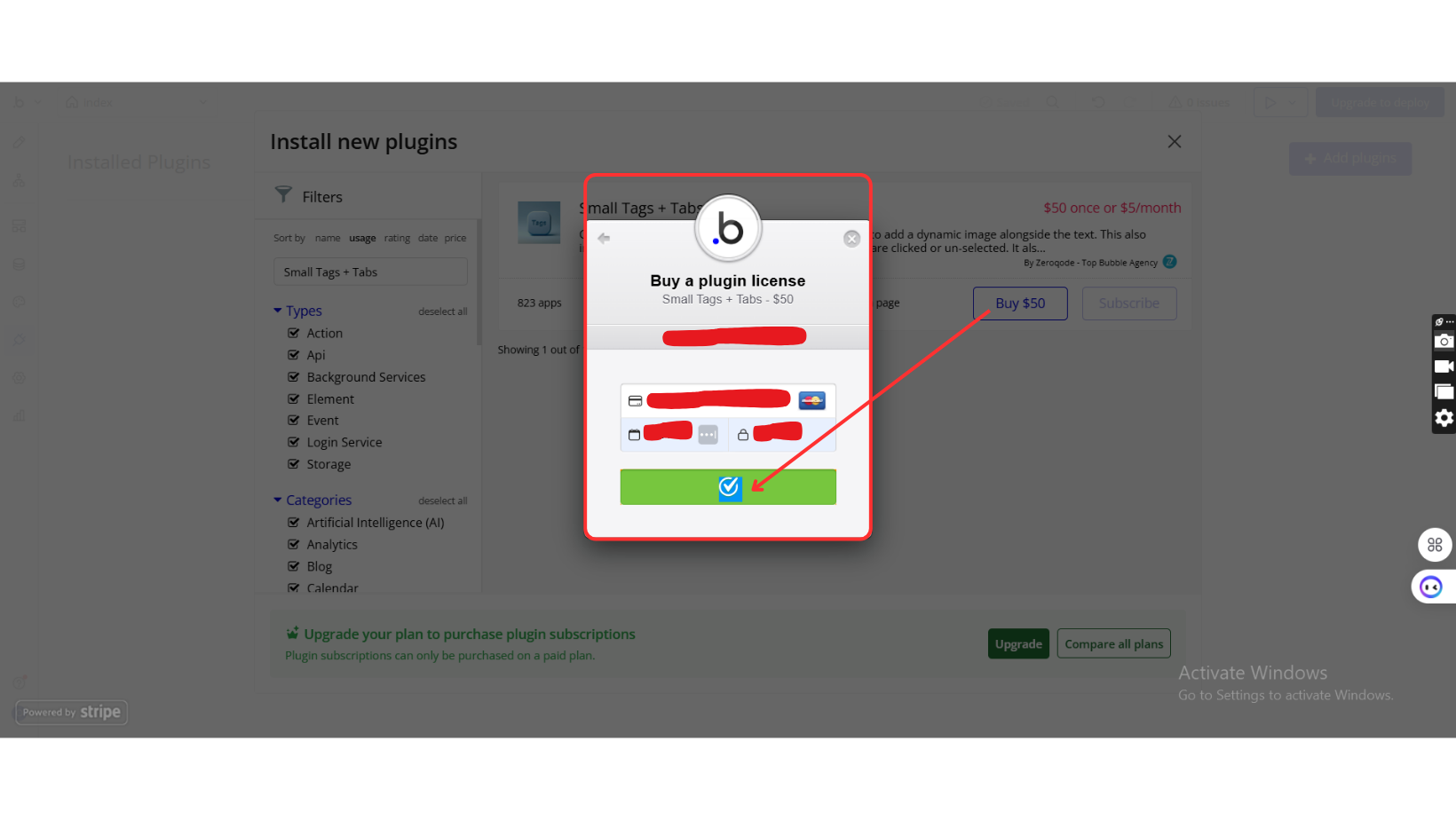The width and height of the screenshot is (1456, 820).
Task: Click deselect all for Categories
Action: (443, 501)
